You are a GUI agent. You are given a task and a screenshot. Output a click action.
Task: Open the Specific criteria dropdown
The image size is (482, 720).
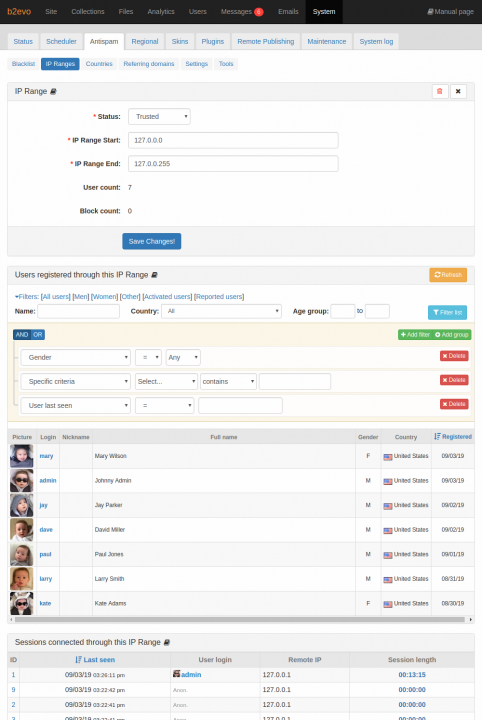76,382
